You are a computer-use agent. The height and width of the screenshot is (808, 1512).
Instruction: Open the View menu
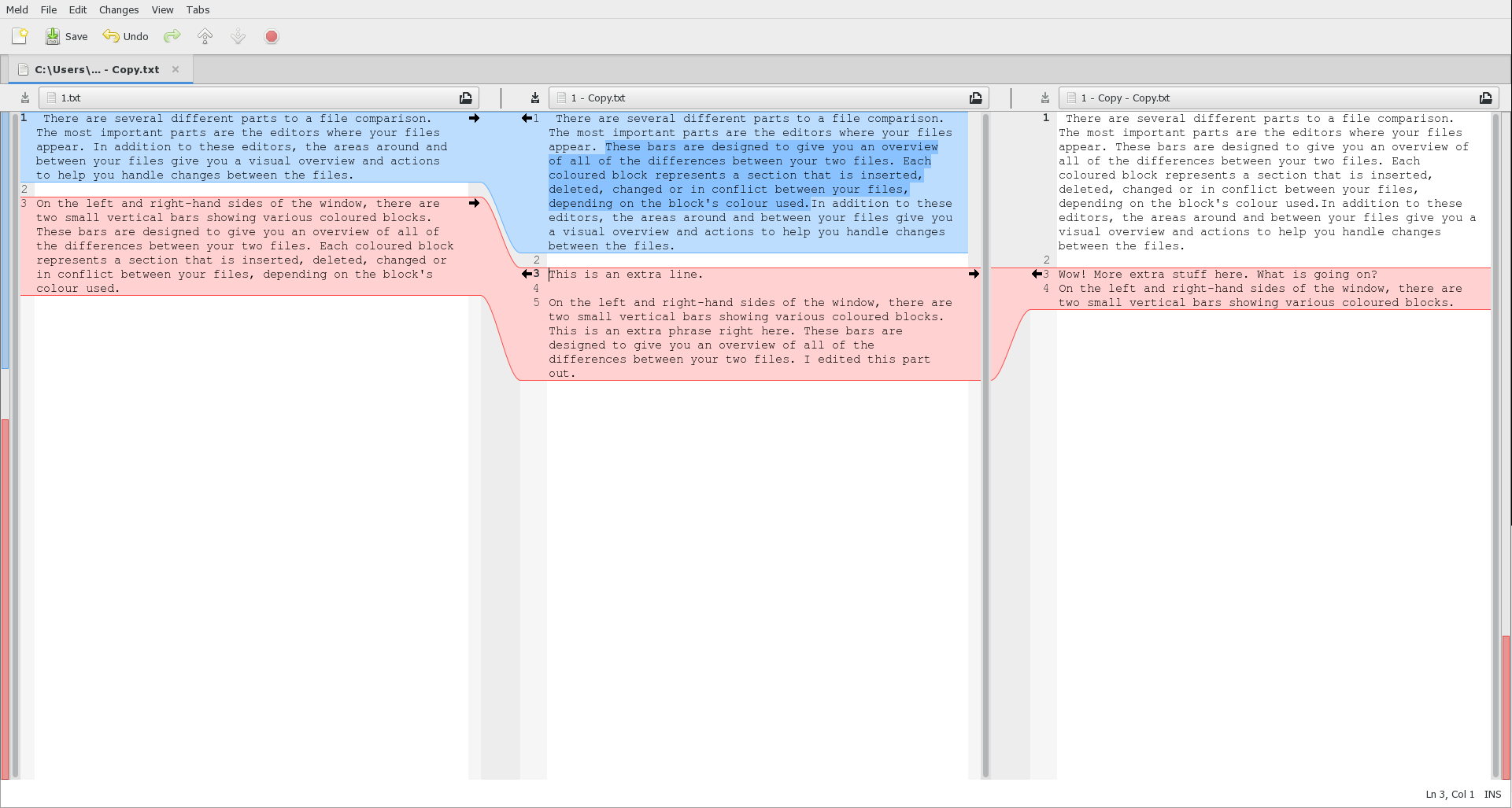coord(163,9)
